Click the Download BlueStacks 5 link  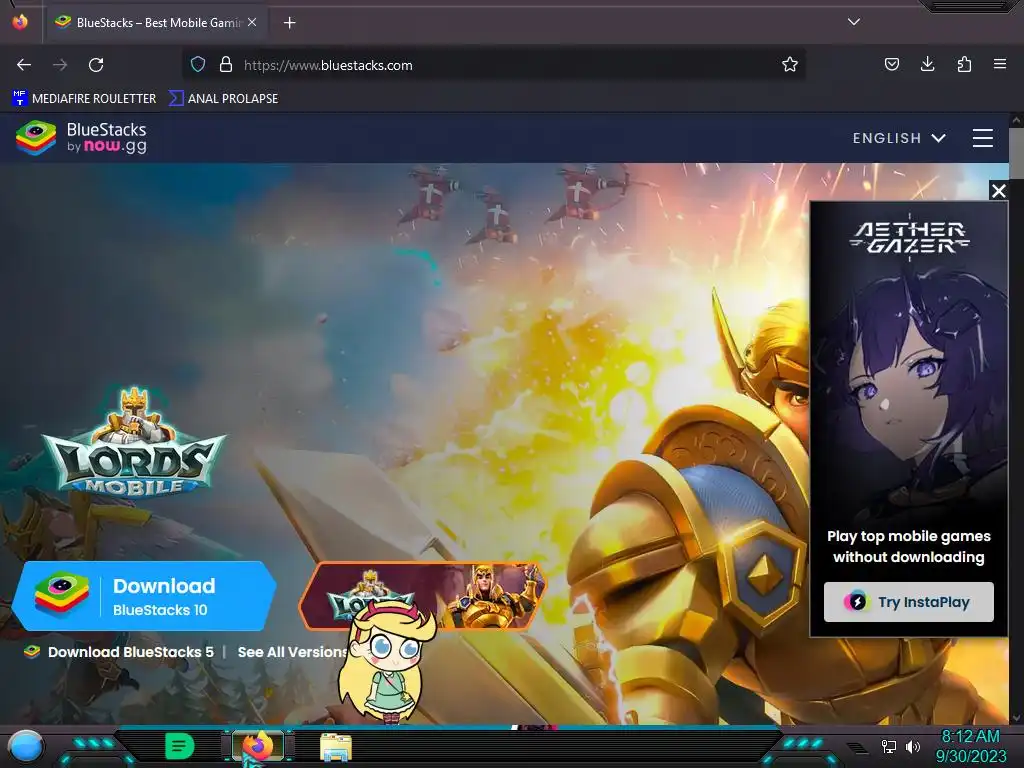(x=119, y=652)
